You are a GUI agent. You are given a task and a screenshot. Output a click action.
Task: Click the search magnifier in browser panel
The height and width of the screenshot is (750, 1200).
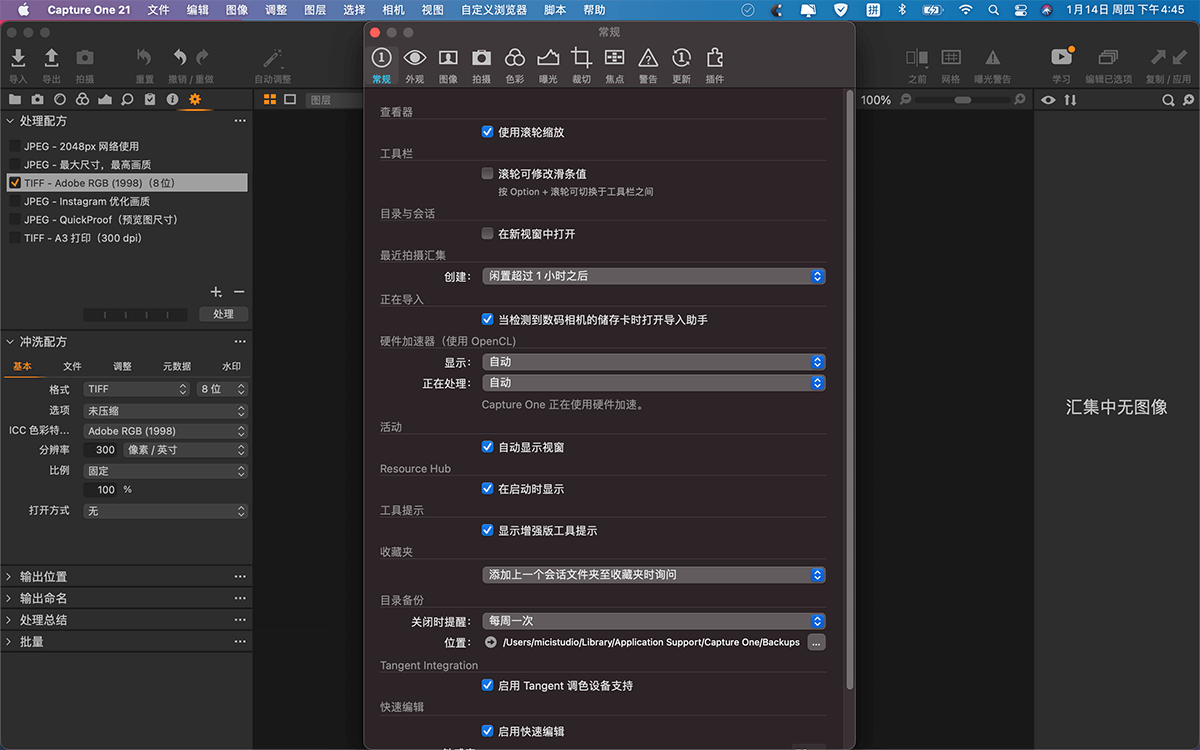coord(1168,100)
